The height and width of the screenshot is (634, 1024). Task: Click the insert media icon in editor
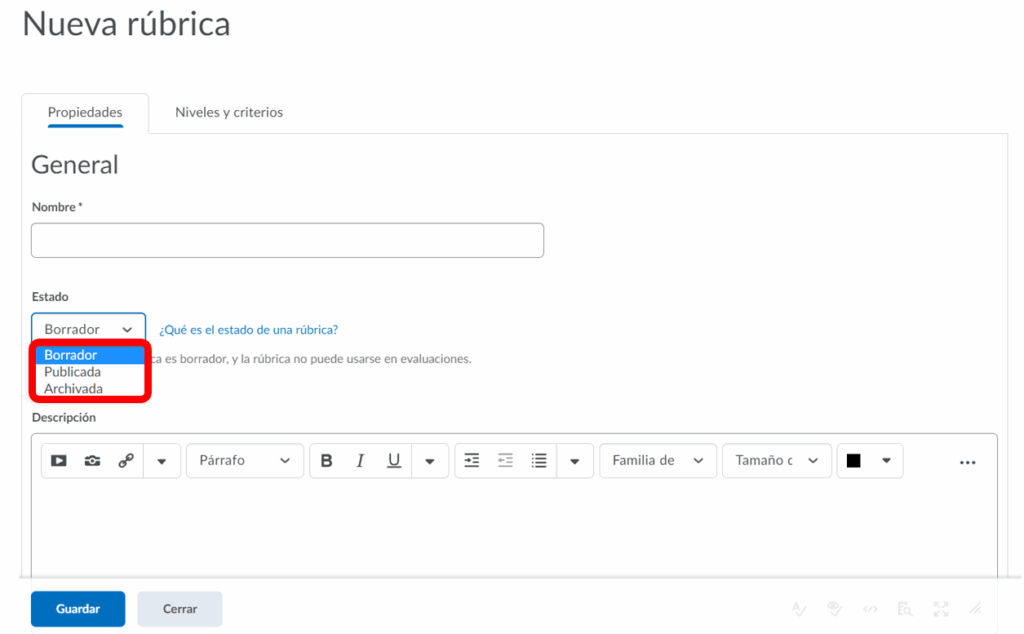point(59,461)
